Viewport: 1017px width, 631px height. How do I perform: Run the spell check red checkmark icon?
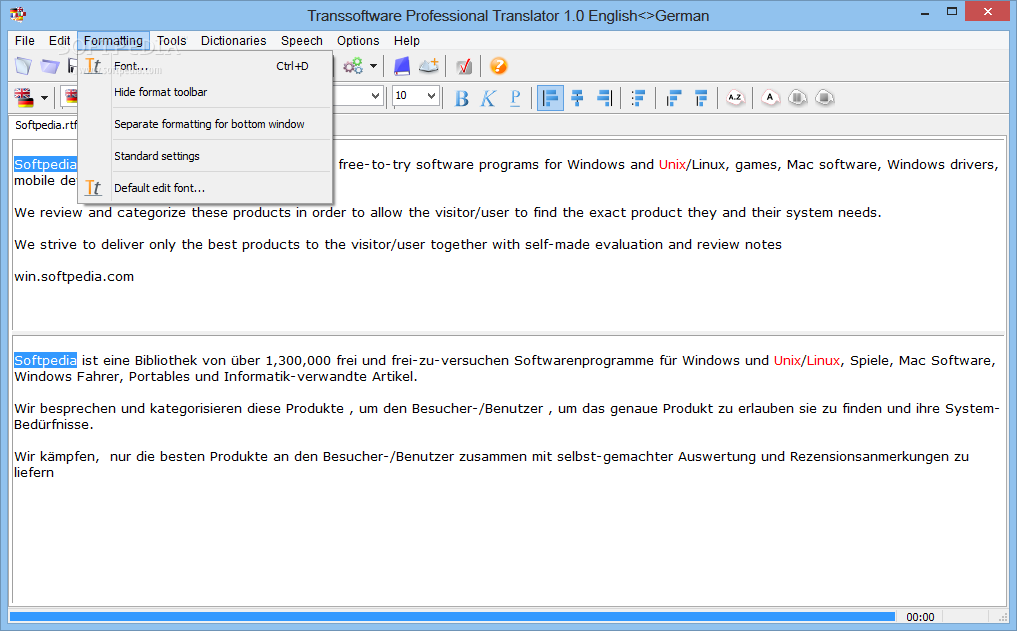point(464,66)
